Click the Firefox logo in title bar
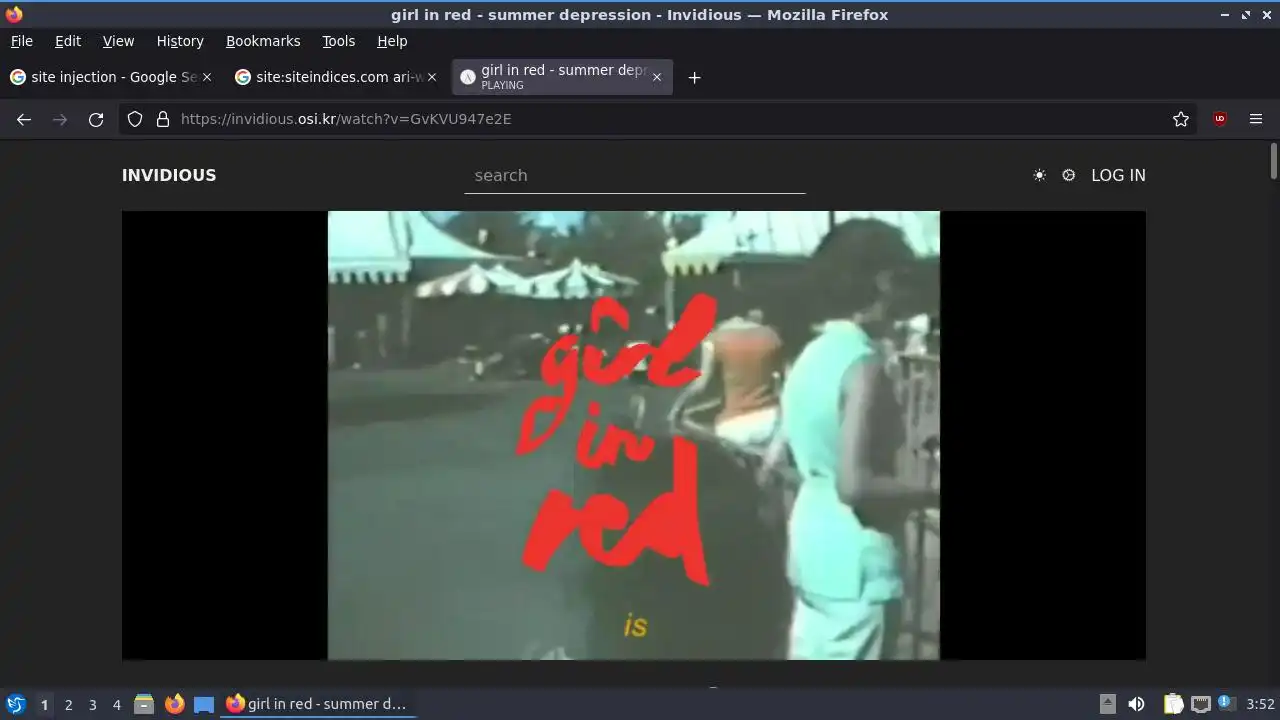Viewport: 1280px width, 720px height. [x=14, y=14]
